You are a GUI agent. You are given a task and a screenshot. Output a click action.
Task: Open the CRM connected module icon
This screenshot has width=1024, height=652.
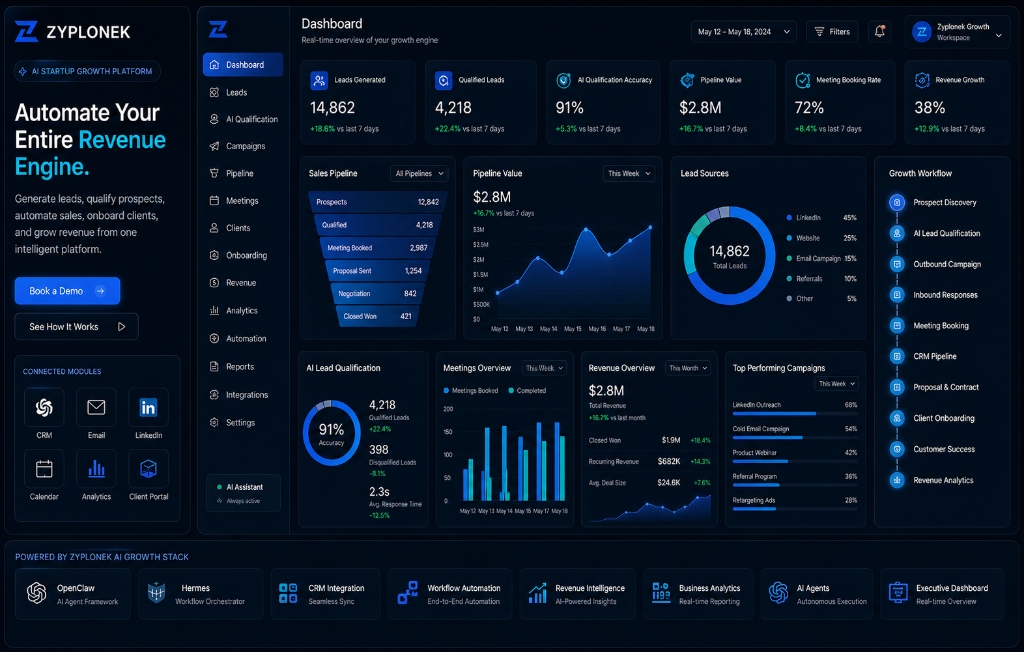(x=44, y=407)
